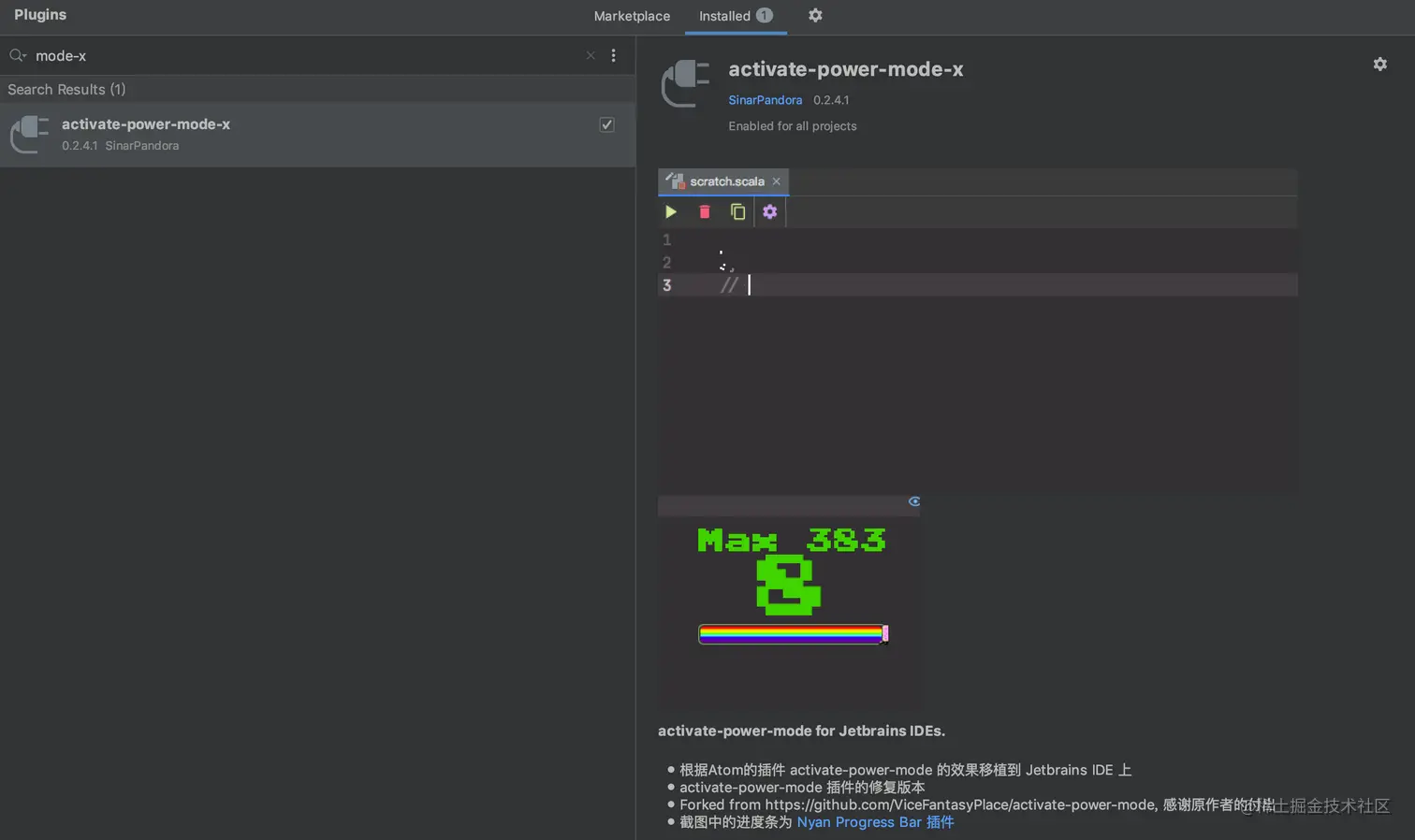Screen dimensions: 1415x840
Task: Click the 'Max 383' combo counter
Action: 792,540
